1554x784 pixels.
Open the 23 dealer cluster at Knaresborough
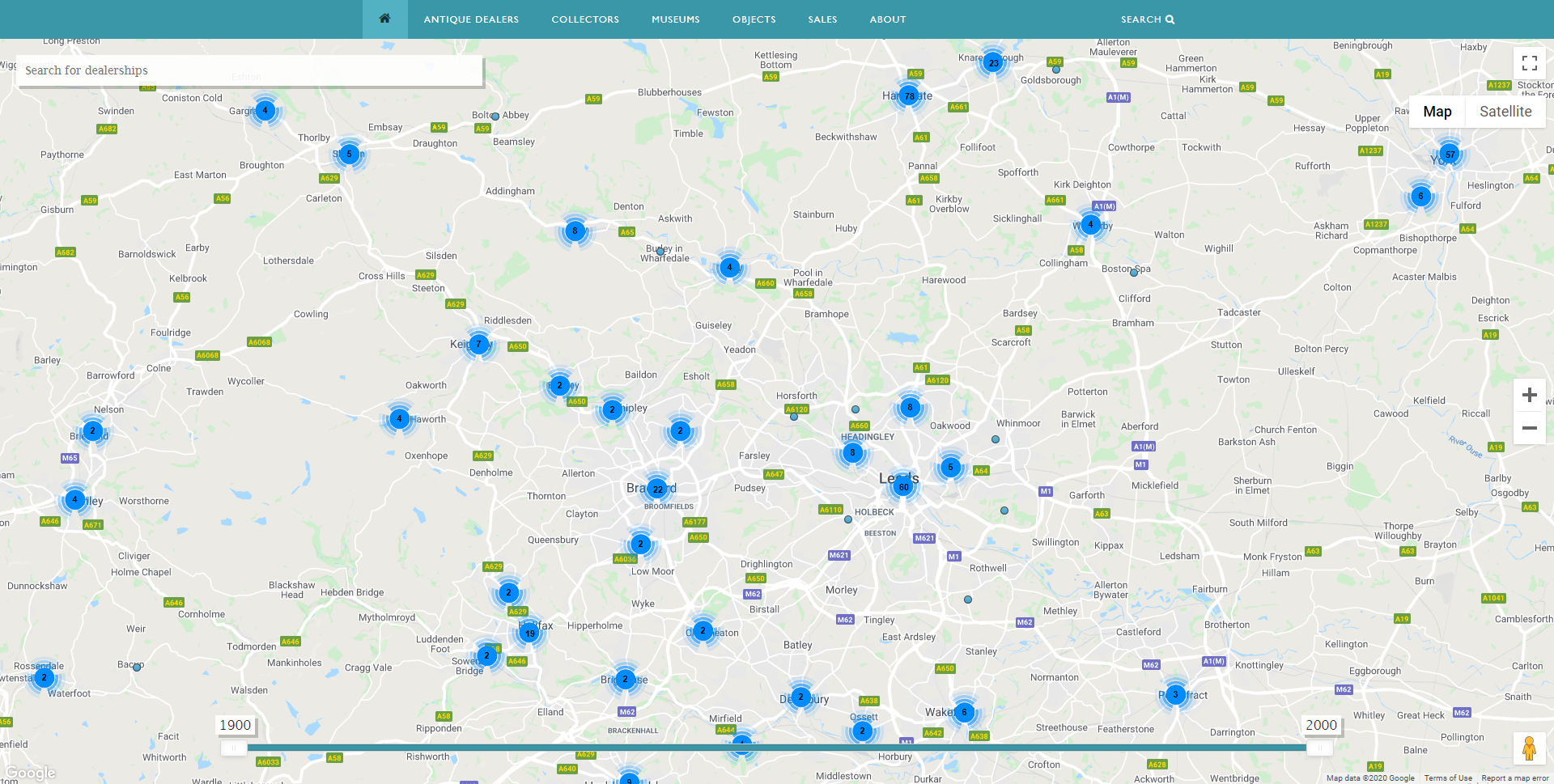(993, 63)
